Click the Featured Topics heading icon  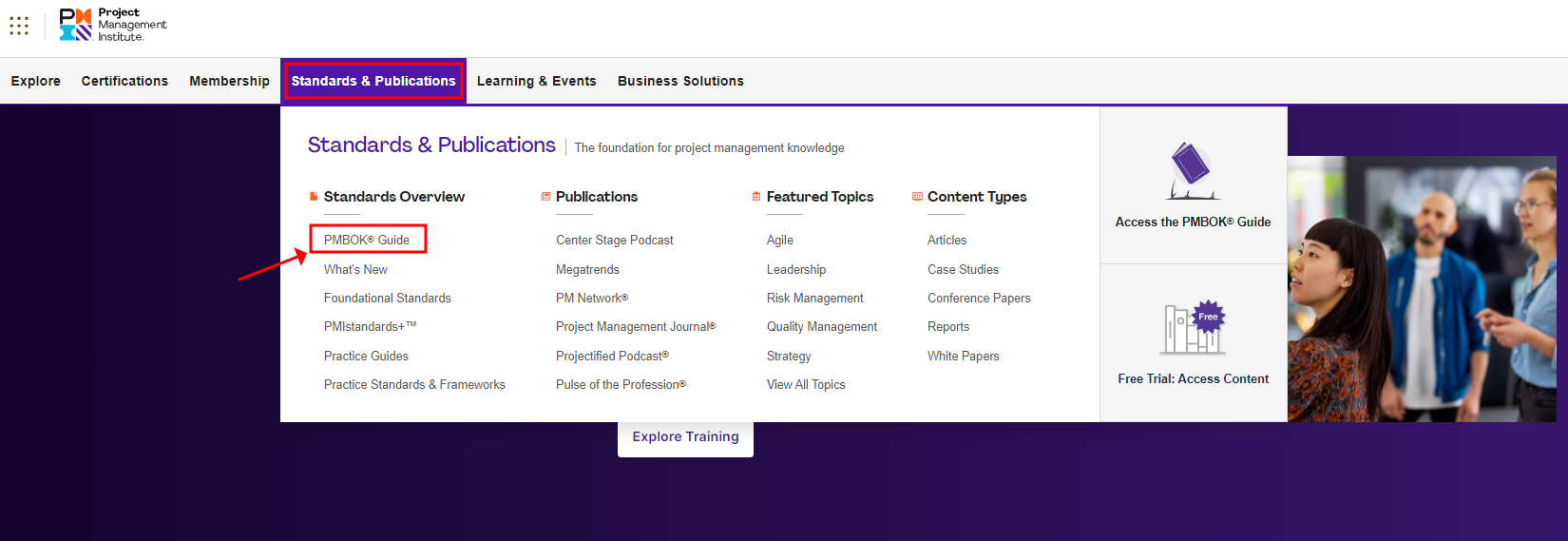[x=756, y=197]
